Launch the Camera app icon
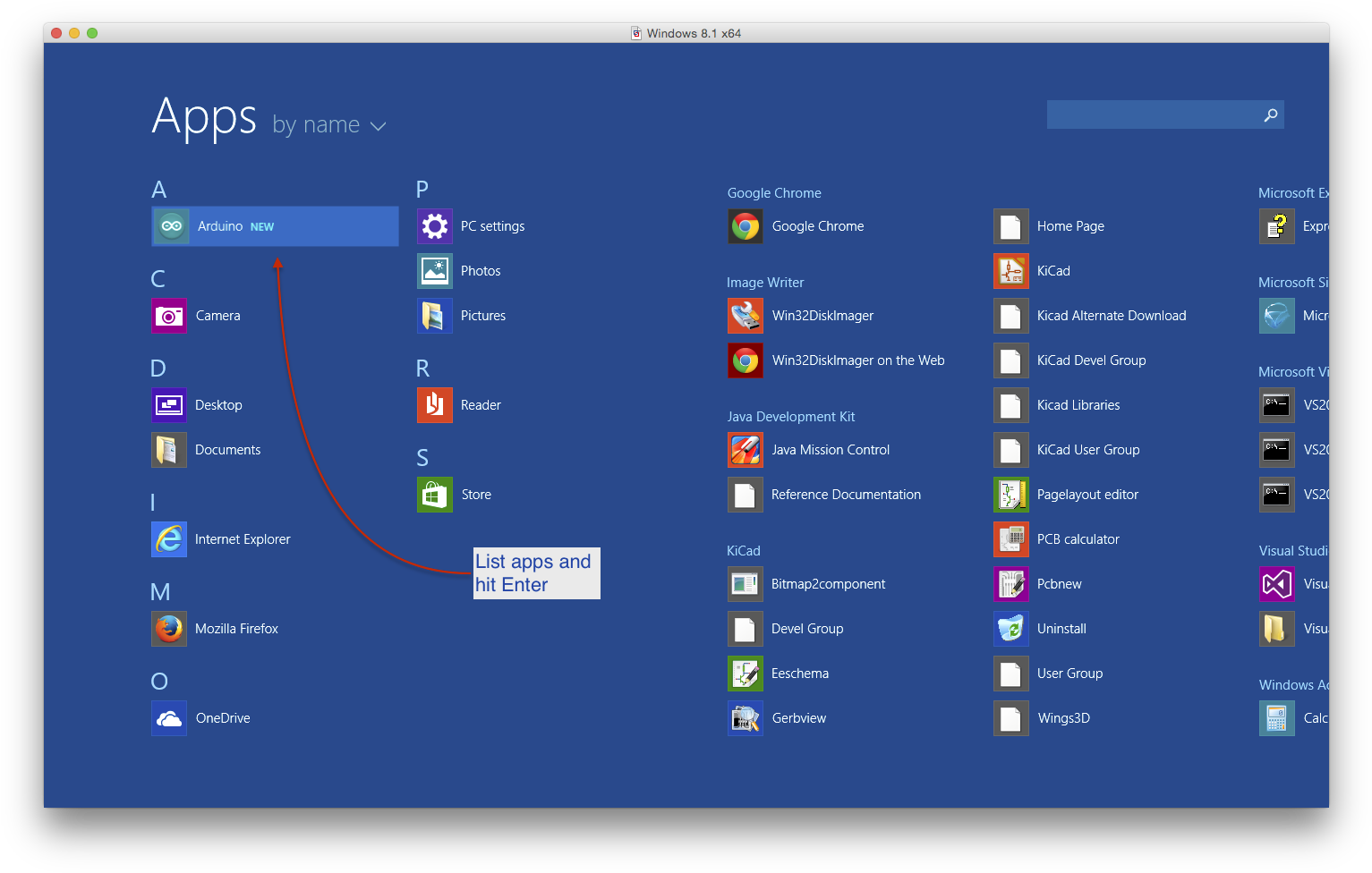The image size is (1372, 873). click(x=169, y=316)
